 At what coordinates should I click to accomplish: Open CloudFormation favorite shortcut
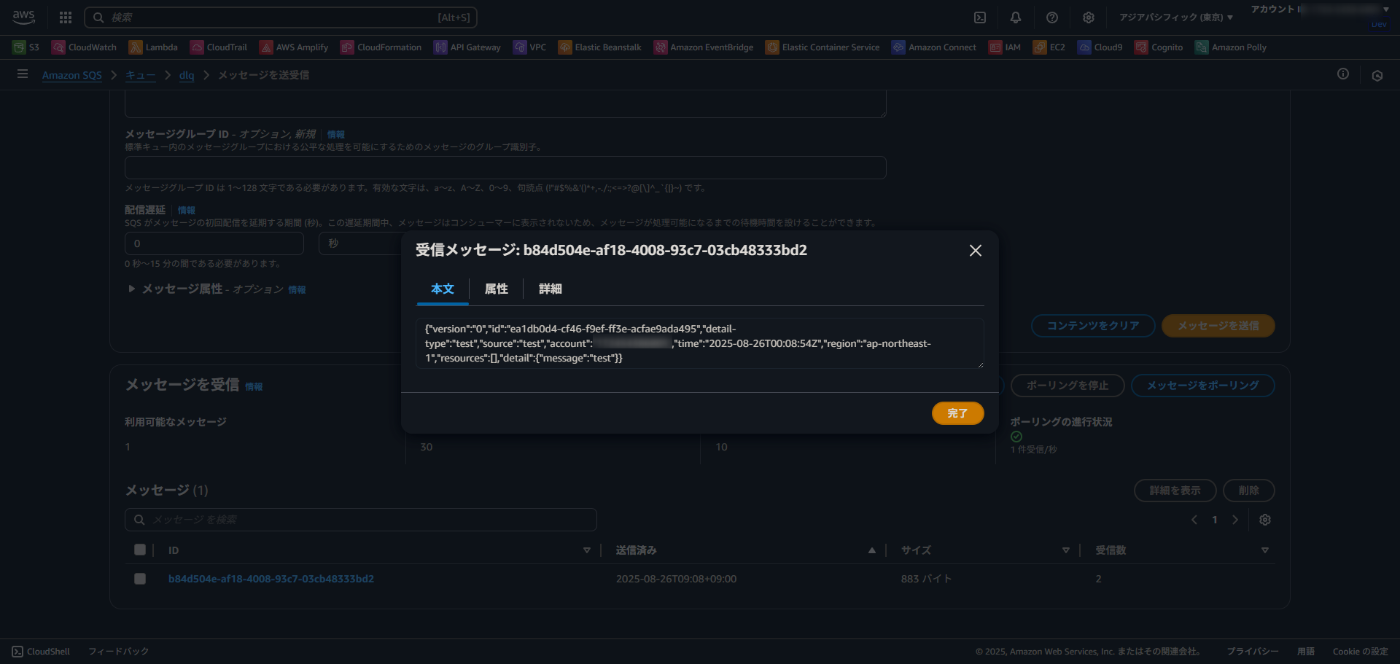point(382,47)
